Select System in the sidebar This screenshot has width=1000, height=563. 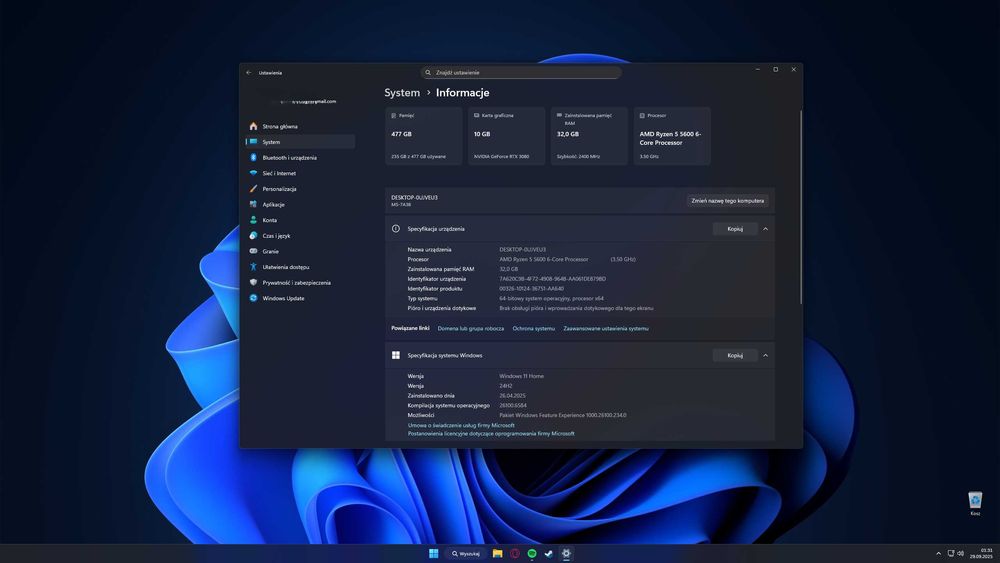click(x=300, y=142)
